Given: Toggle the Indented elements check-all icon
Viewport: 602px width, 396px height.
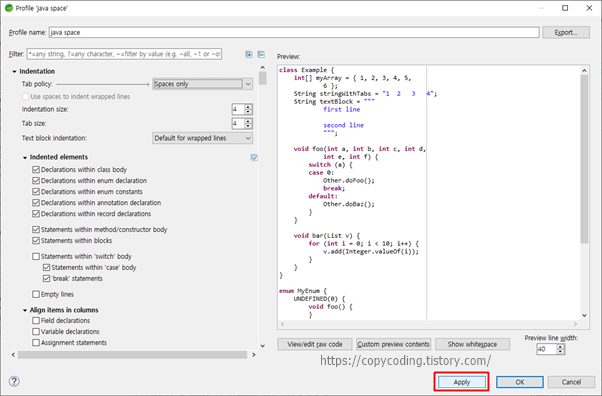Looking at the screenshot, I should 254,157.
